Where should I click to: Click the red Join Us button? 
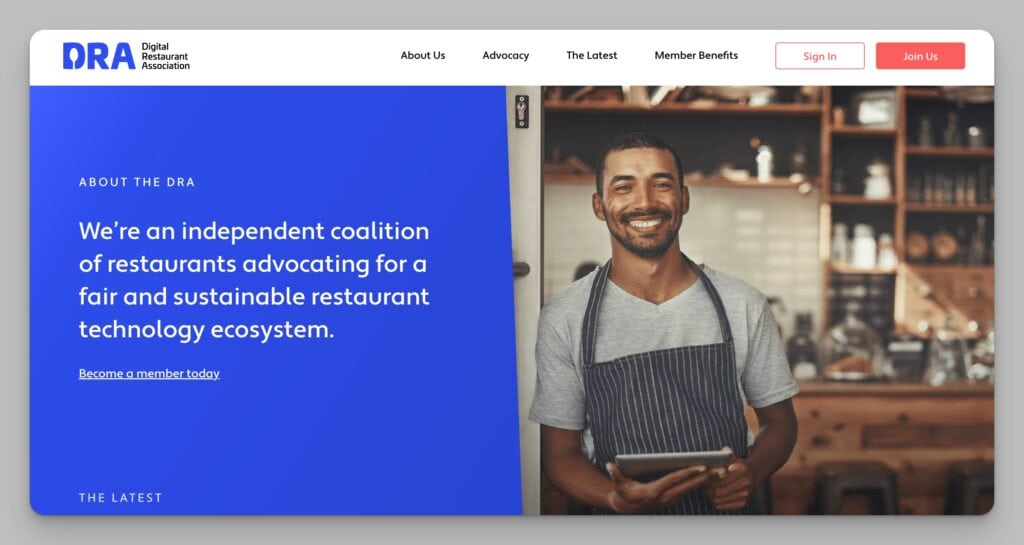[x=920, y=56]
